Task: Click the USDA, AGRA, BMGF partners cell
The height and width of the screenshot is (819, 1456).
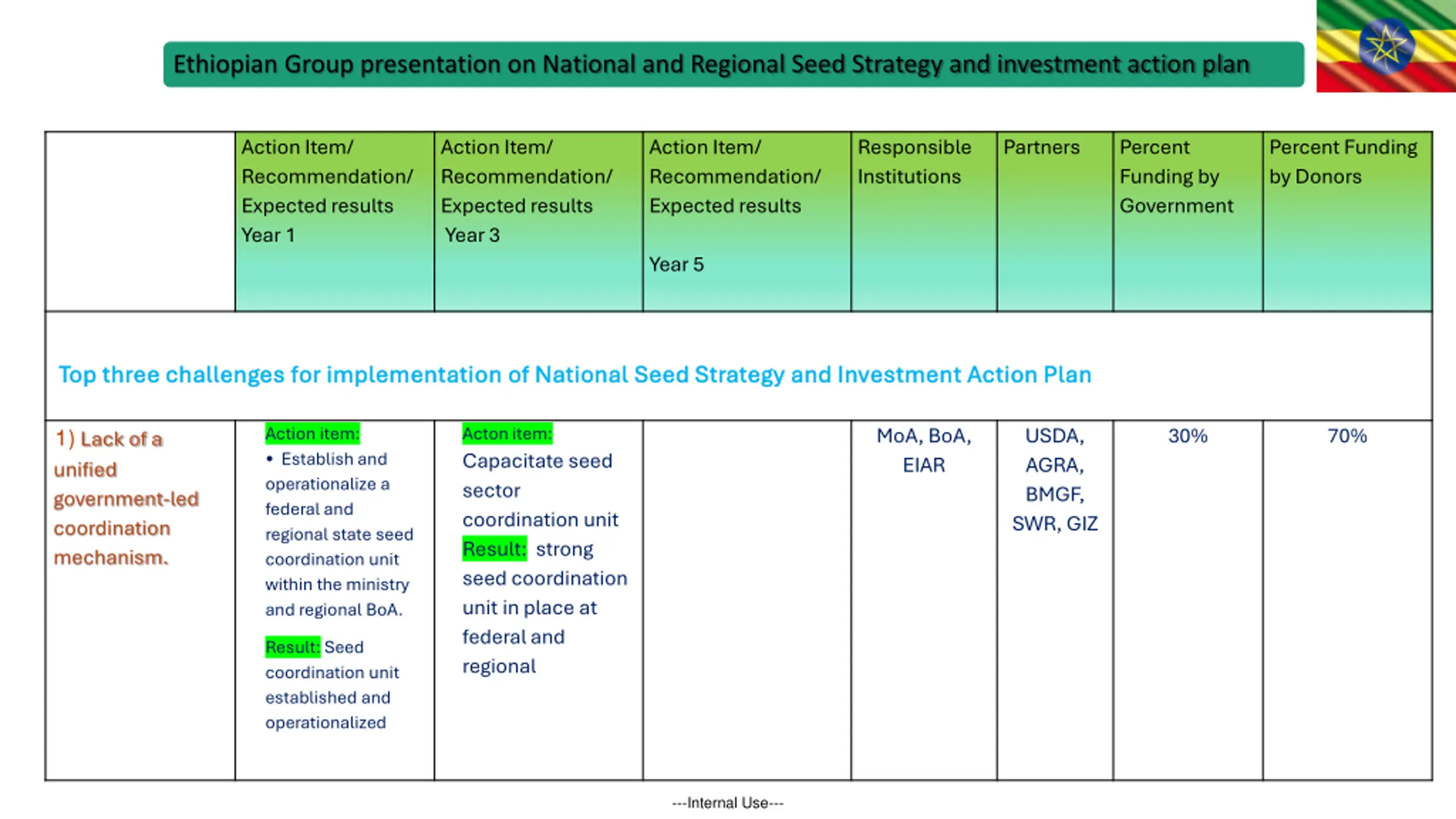Action: coord(1054,479)
